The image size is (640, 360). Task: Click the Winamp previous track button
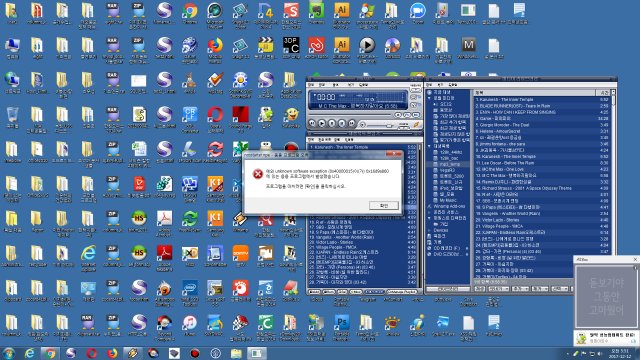[x=312, y=123]
